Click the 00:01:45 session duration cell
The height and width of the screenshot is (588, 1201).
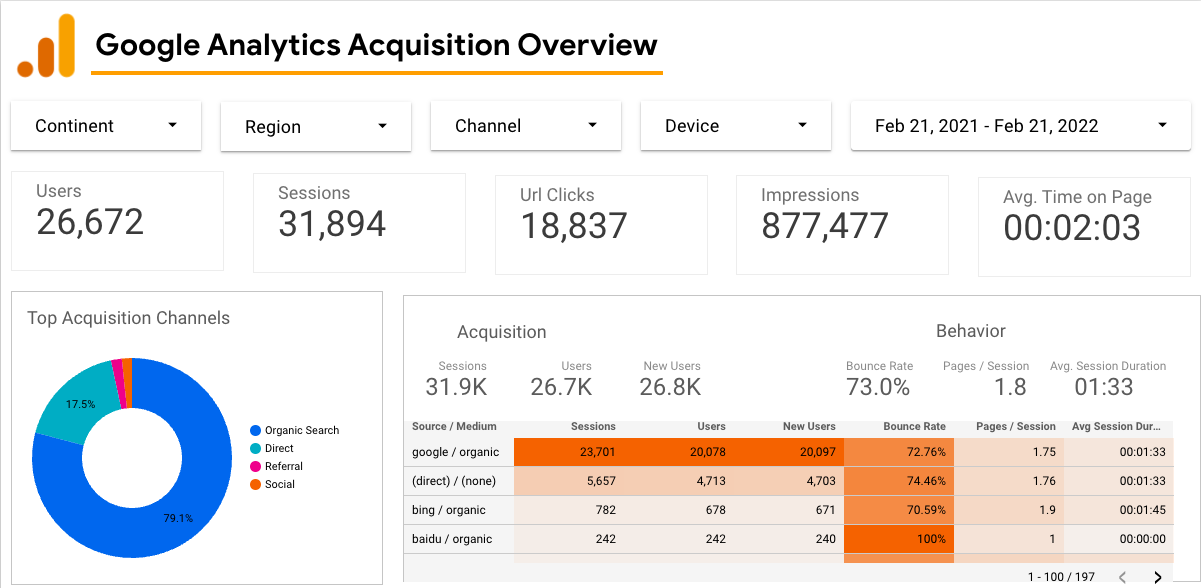pos(1119,510)
